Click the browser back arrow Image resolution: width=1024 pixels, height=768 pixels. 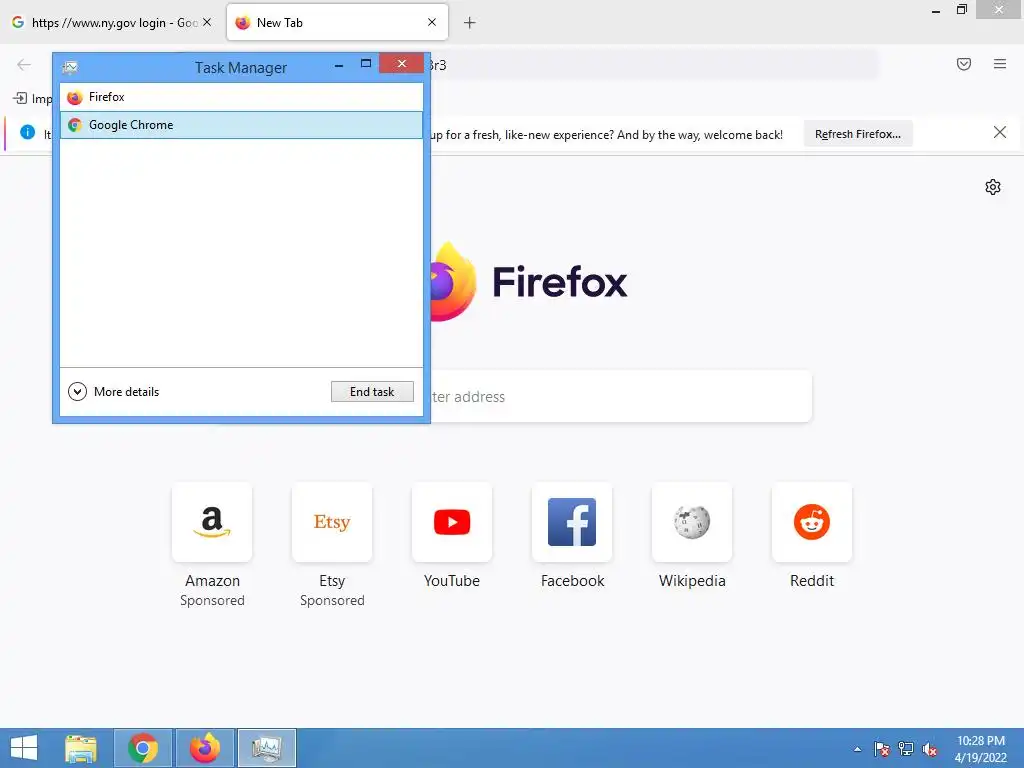[24, 64]
